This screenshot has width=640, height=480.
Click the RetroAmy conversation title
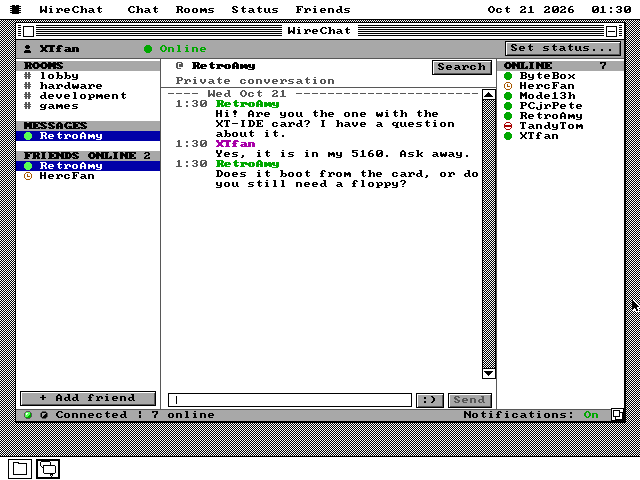coord(223,66)
